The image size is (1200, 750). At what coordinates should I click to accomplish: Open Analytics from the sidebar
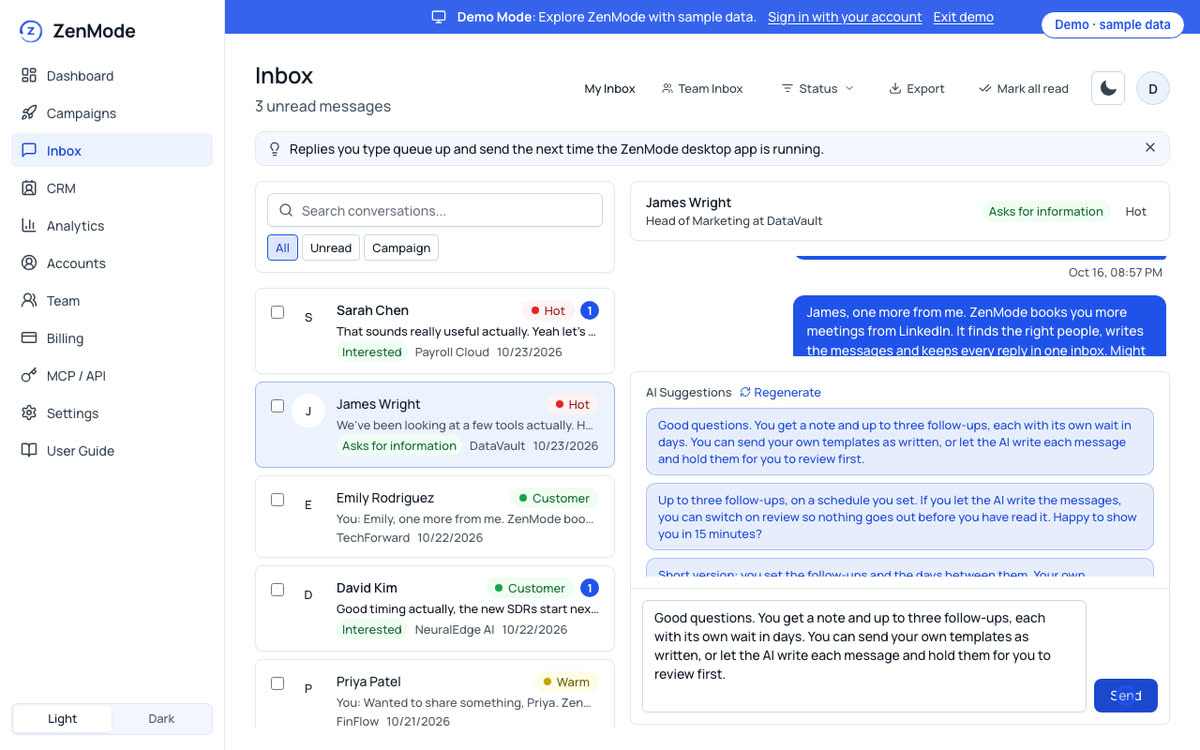click(112, 226)
